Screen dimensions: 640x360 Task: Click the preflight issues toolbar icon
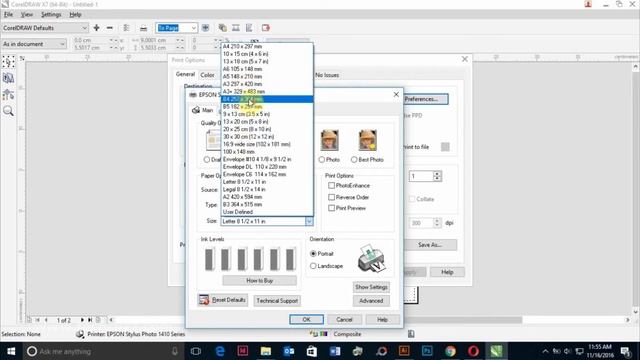(x=249, y=28)
